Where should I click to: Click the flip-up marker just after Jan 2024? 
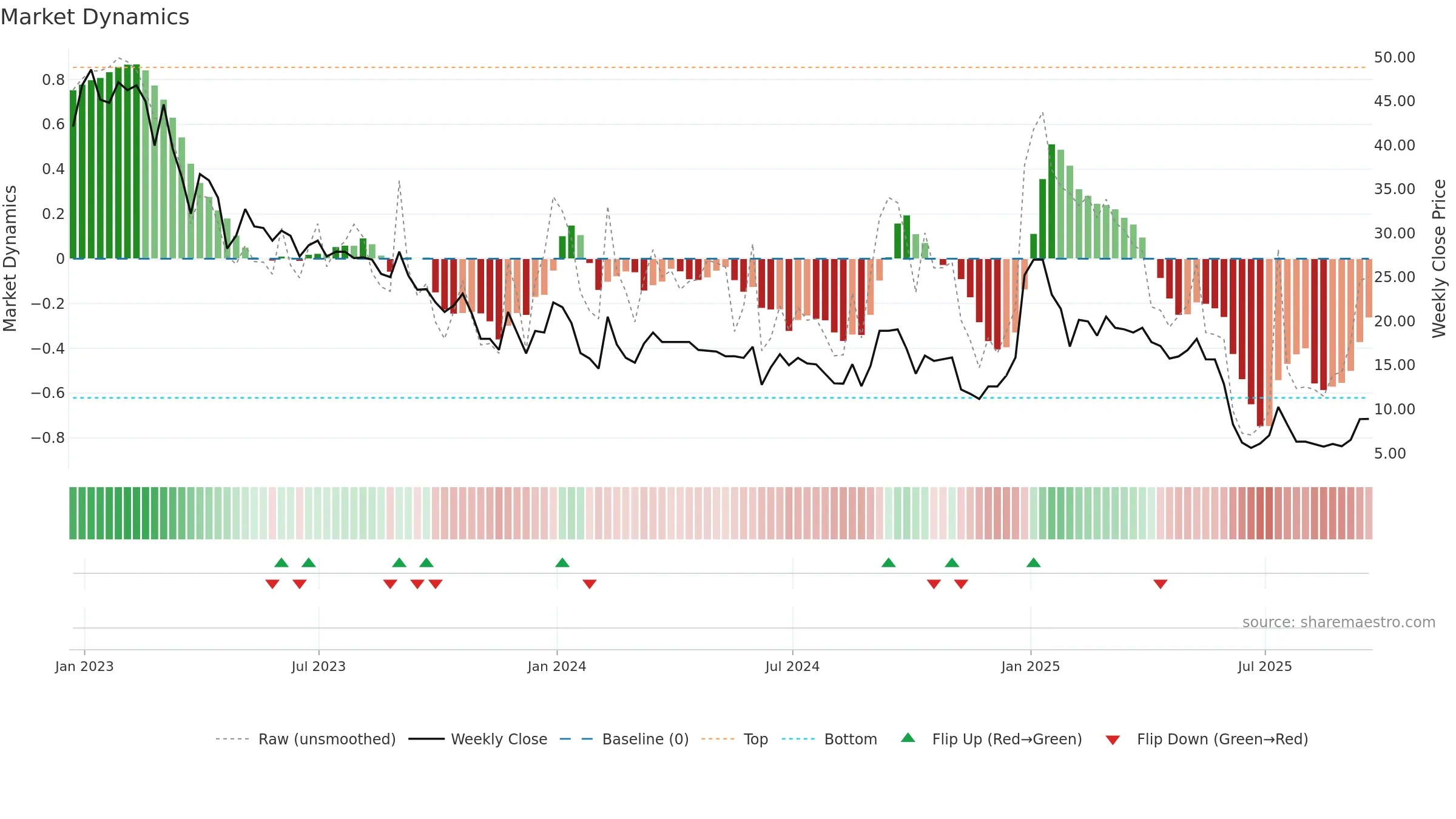(x=562, y=562)
